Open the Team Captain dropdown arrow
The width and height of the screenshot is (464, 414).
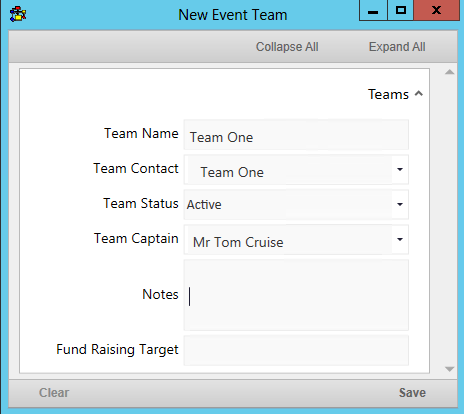[x=400, y=239]
